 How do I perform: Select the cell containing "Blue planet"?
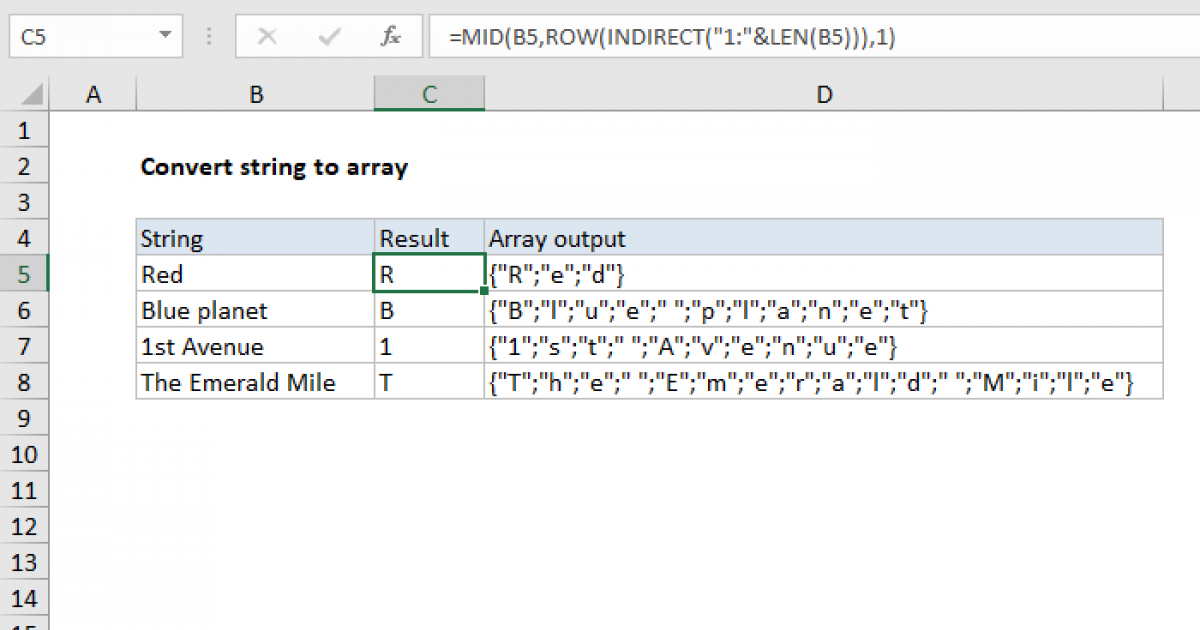click(255, 310)
